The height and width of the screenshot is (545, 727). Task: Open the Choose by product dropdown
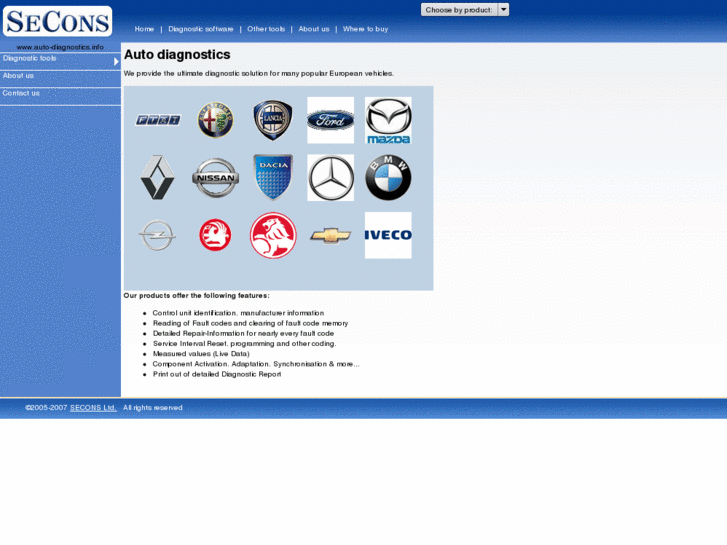[x=465, y=10]
